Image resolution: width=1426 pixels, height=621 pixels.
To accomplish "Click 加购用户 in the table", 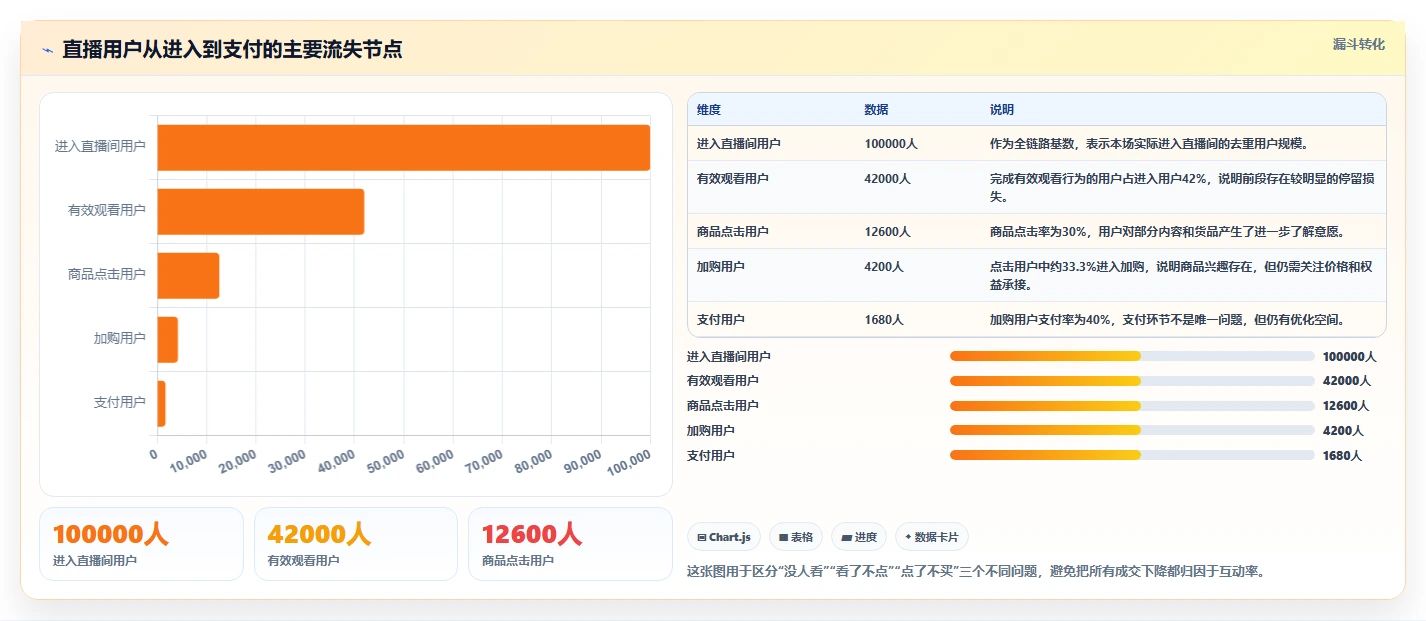I will [721, 267].
